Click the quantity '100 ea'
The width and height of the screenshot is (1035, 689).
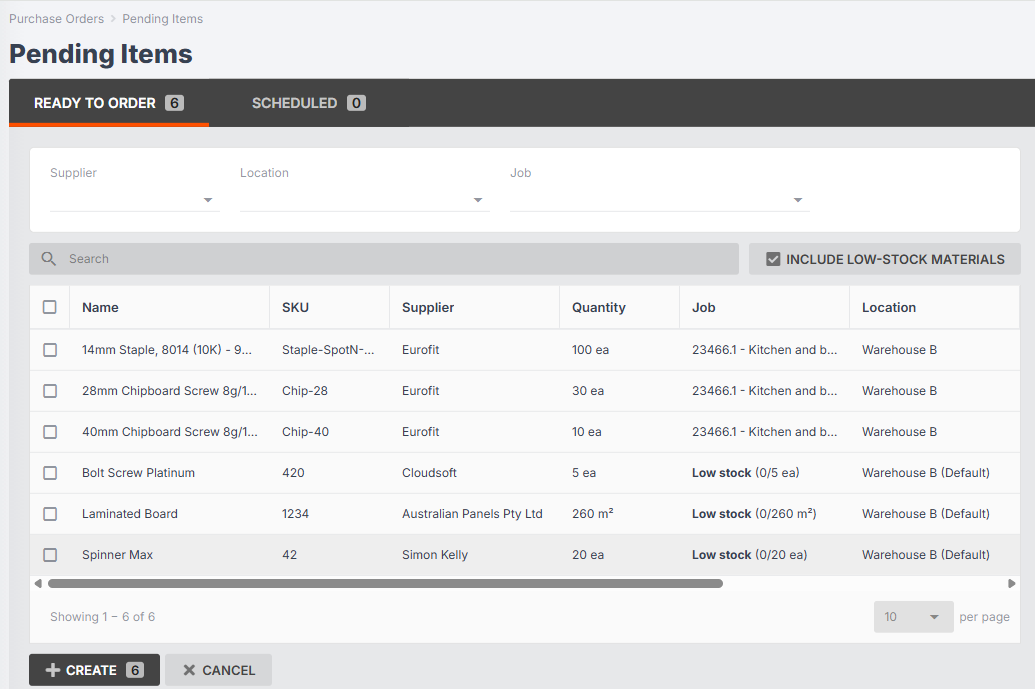(591, 350)
